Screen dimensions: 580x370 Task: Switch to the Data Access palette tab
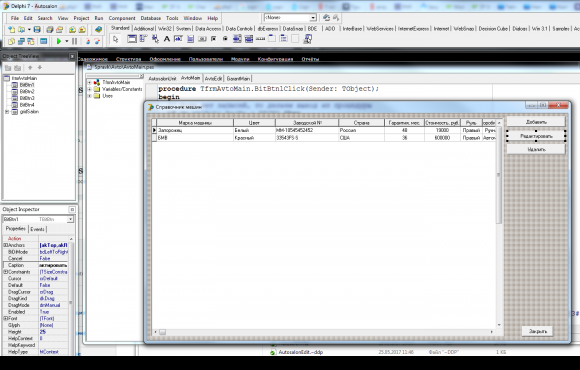click(x=208, y=28)
